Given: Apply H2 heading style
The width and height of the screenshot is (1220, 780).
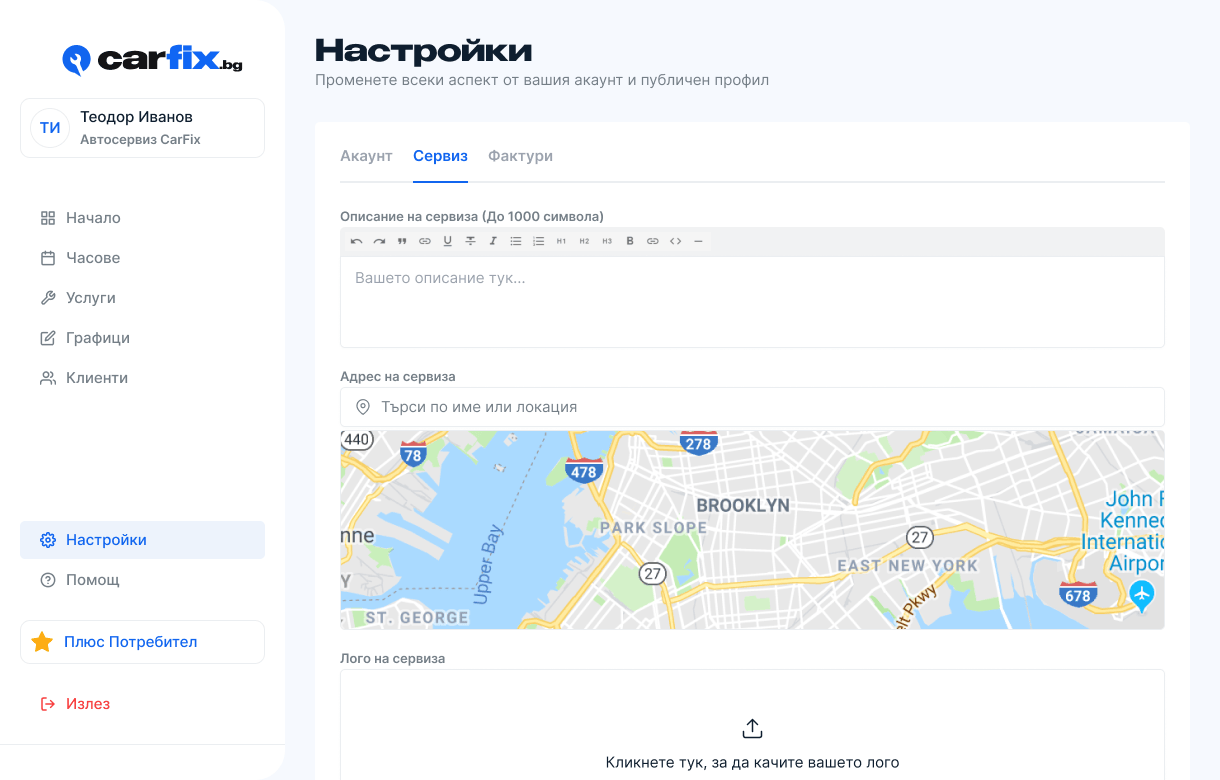Looking at the screenshot, I should (584, 241).
